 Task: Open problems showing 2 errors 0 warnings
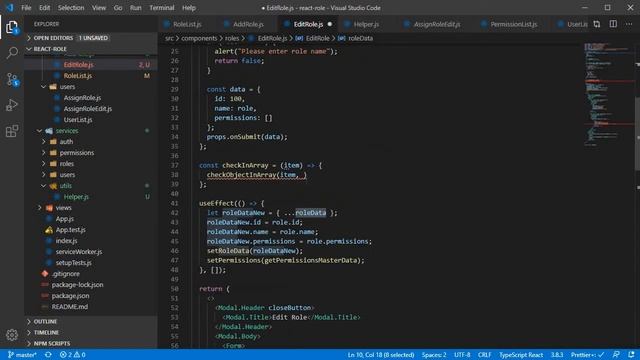72,355
